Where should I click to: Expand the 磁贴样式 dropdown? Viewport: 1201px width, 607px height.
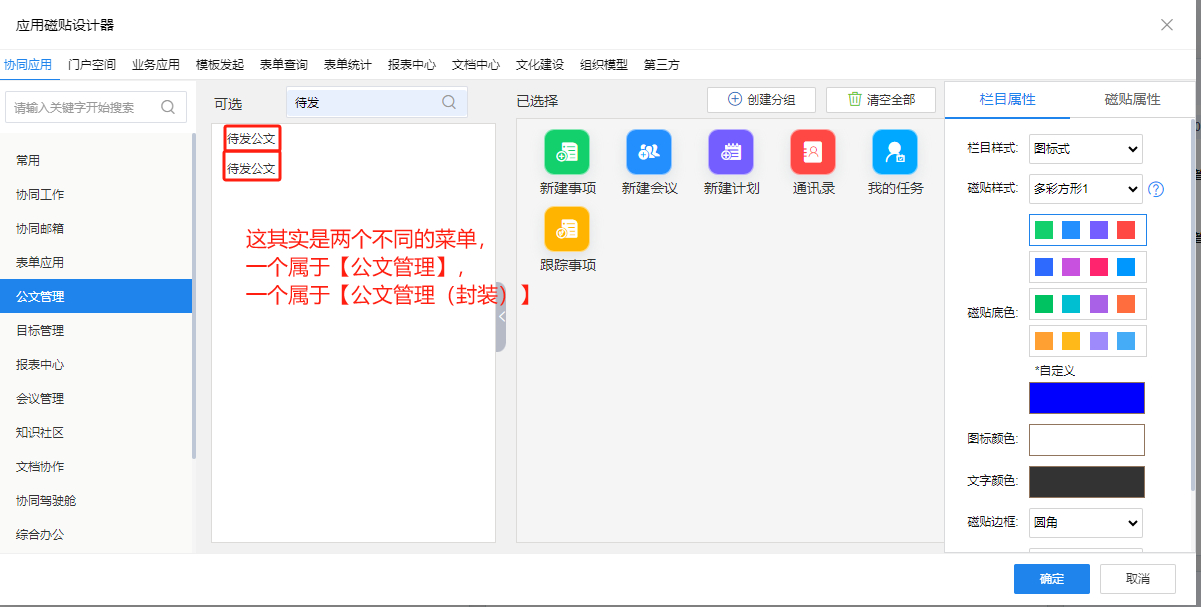tap(1085, 189)
